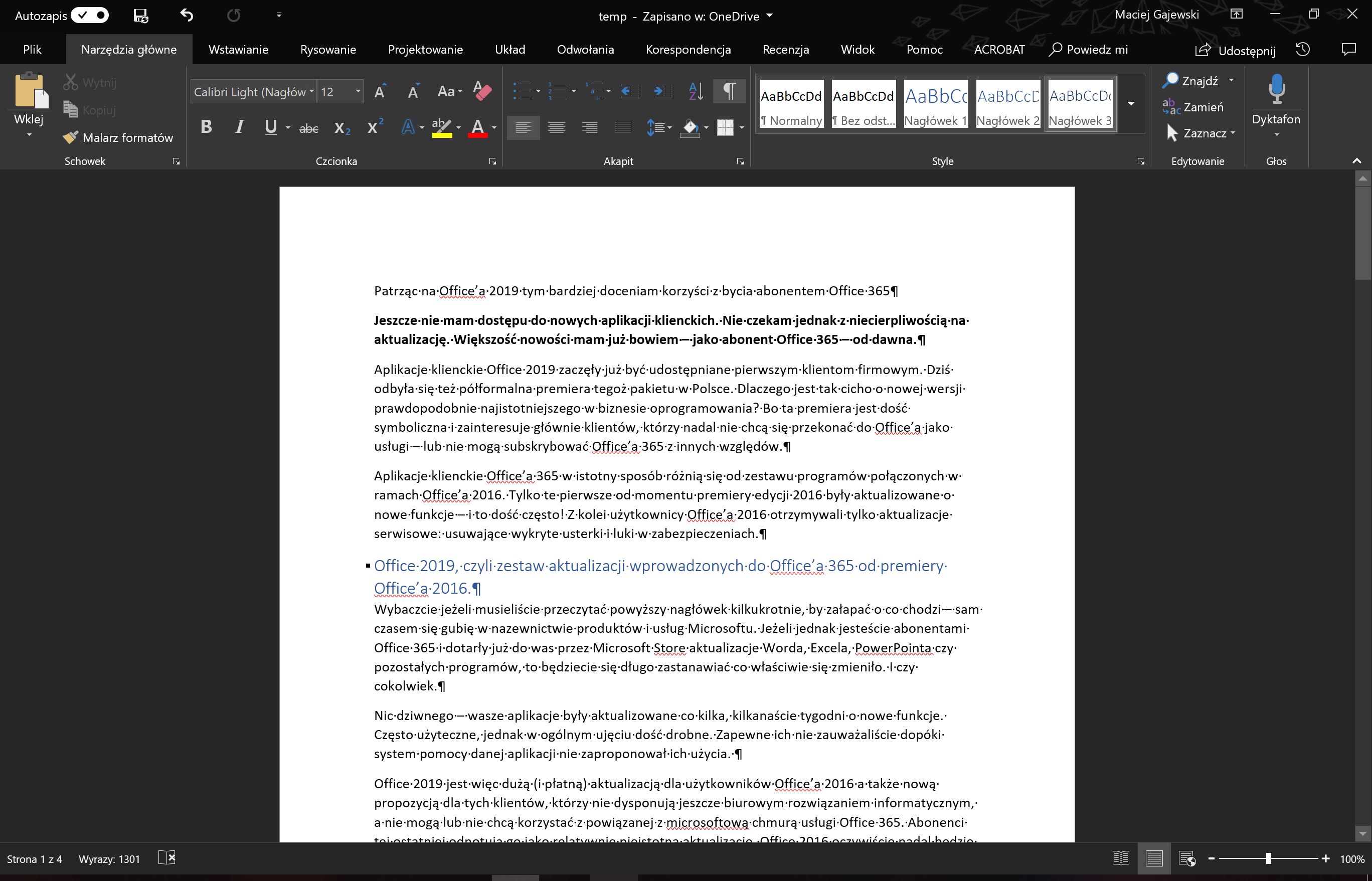Center the text
This screenshot has width=1372, height=881.
click(556, 127)
